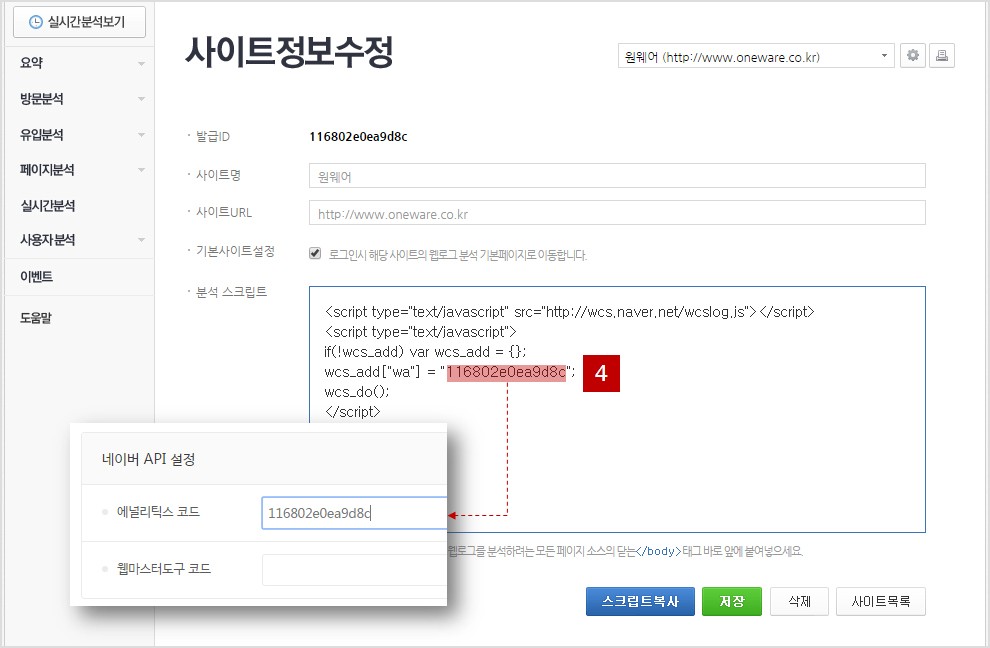Click the green 저장 save button
Image resolution: width=990 pixels, height=648 pixels.
pos(732,601)
